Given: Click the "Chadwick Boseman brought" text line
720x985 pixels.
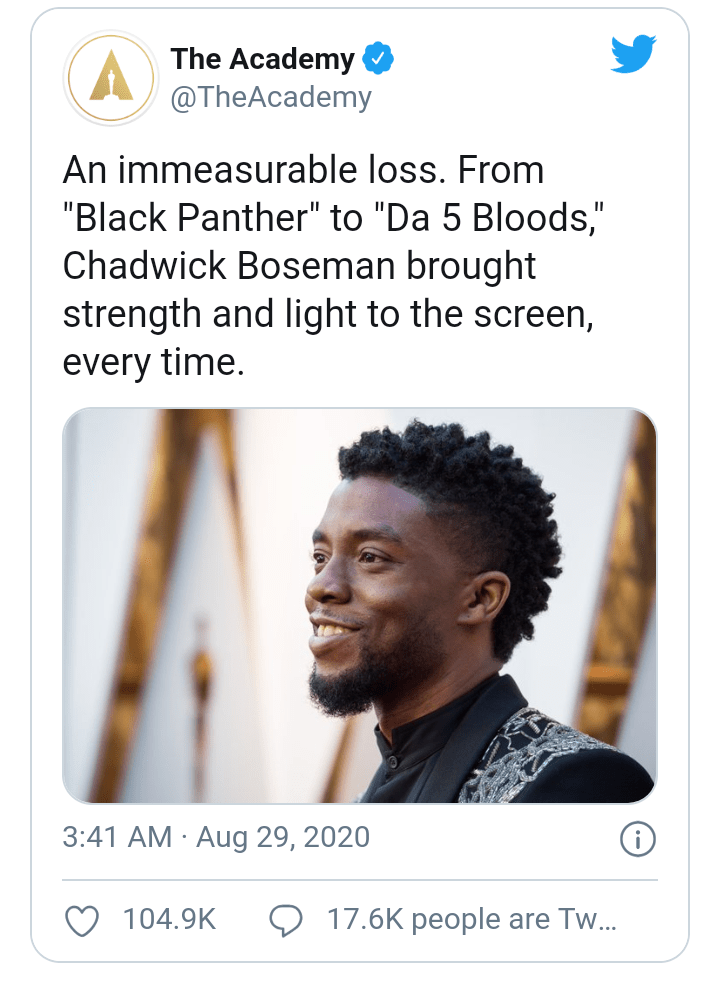Looking at the screenshot, I should (299, 267).
